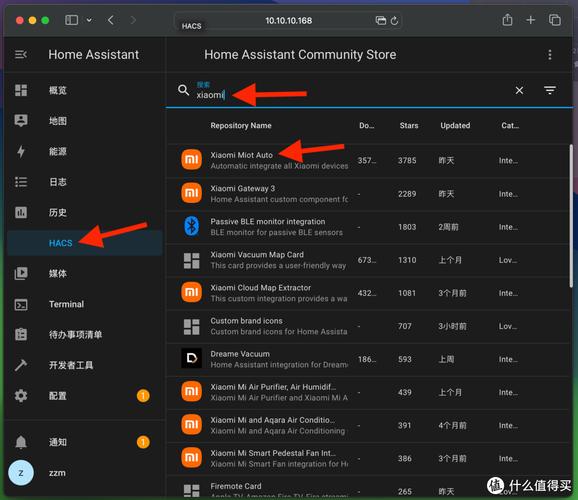Viewport: 578px width, 500px height.
Task: Click the Custom brand icons grid icon
Action: click(x=191, y=327)
